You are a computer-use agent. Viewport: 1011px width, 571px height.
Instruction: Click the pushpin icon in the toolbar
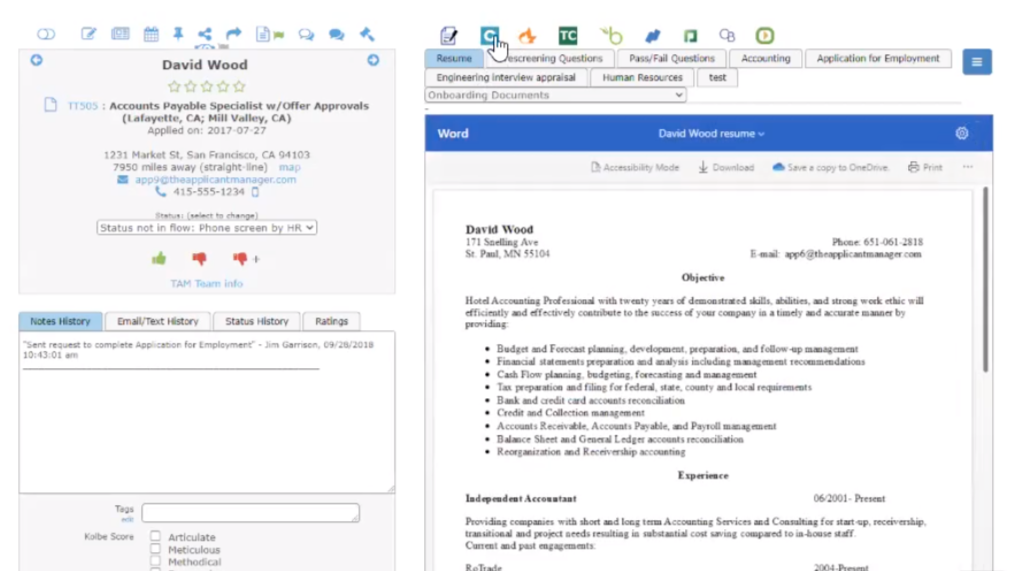pyautogui.click(x=178, y=34)
